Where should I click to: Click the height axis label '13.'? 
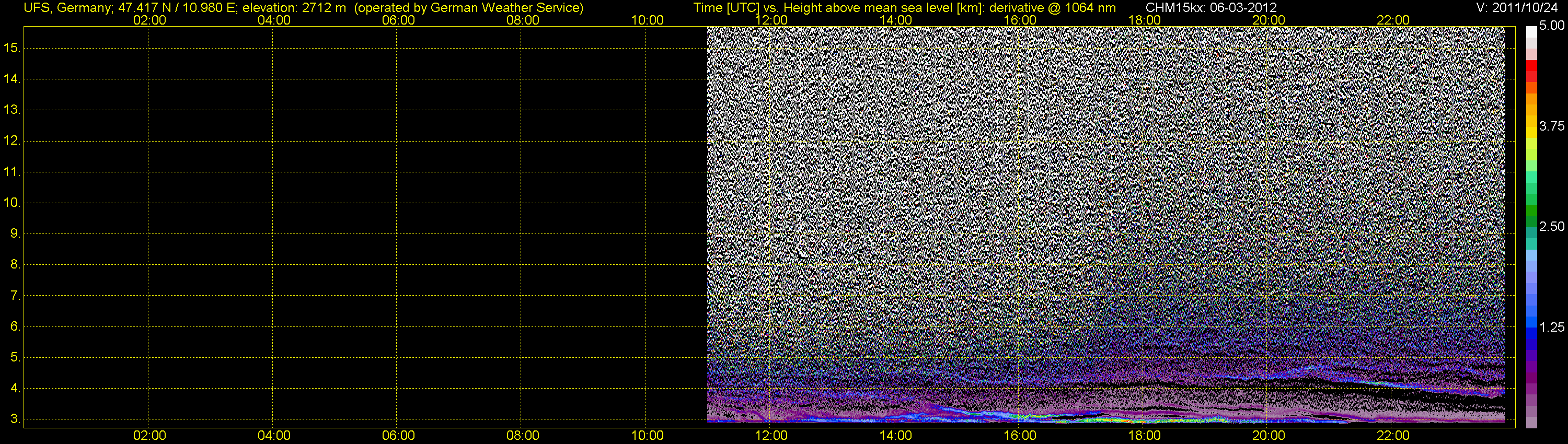point(12,110)
